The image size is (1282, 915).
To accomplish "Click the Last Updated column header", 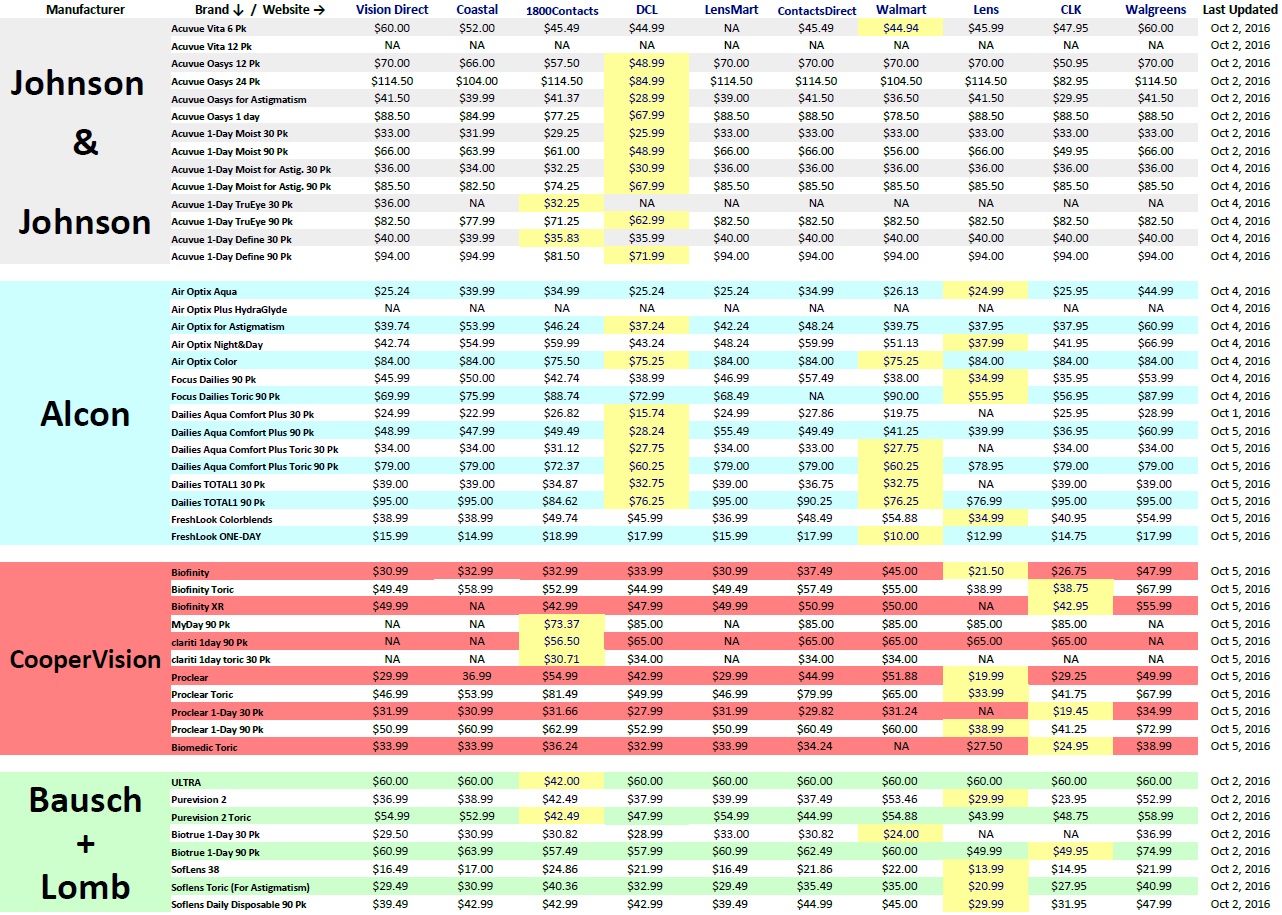I will (1240, 9).
